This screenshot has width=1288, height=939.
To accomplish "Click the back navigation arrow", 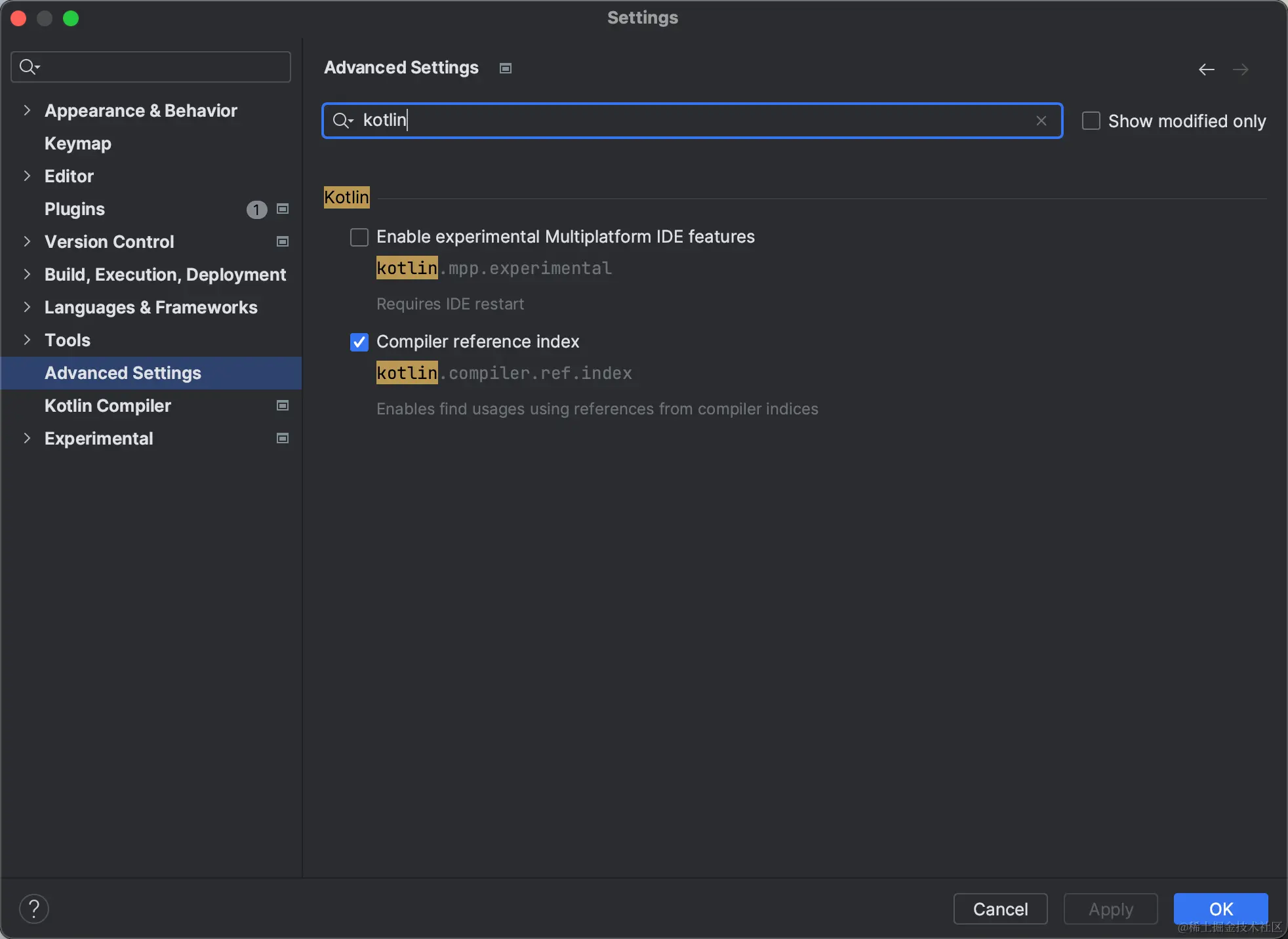I will click(1206, 70).
